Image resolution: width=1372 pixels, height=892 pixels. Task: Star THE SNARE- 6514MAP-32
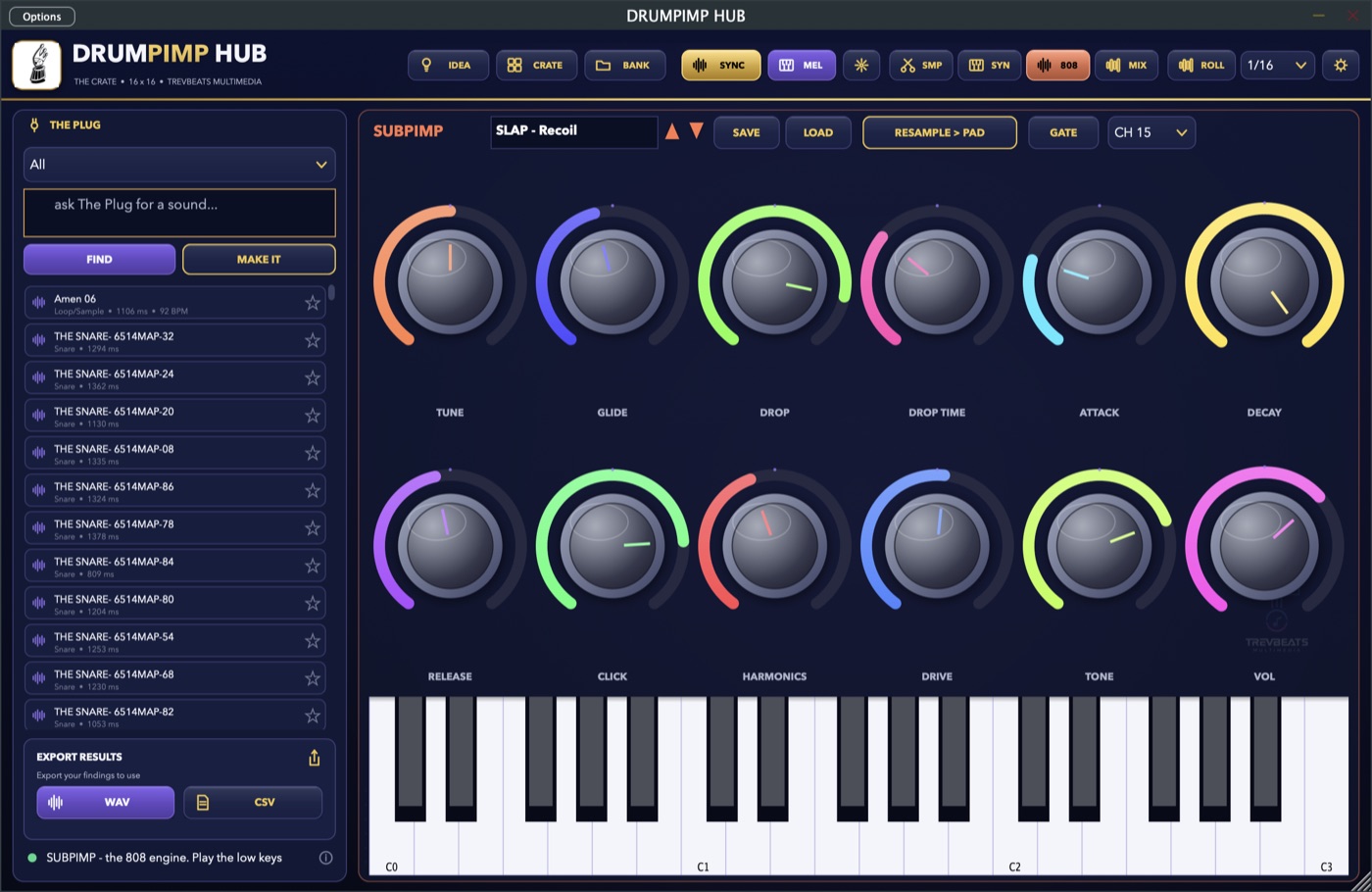tap(313, 340)
